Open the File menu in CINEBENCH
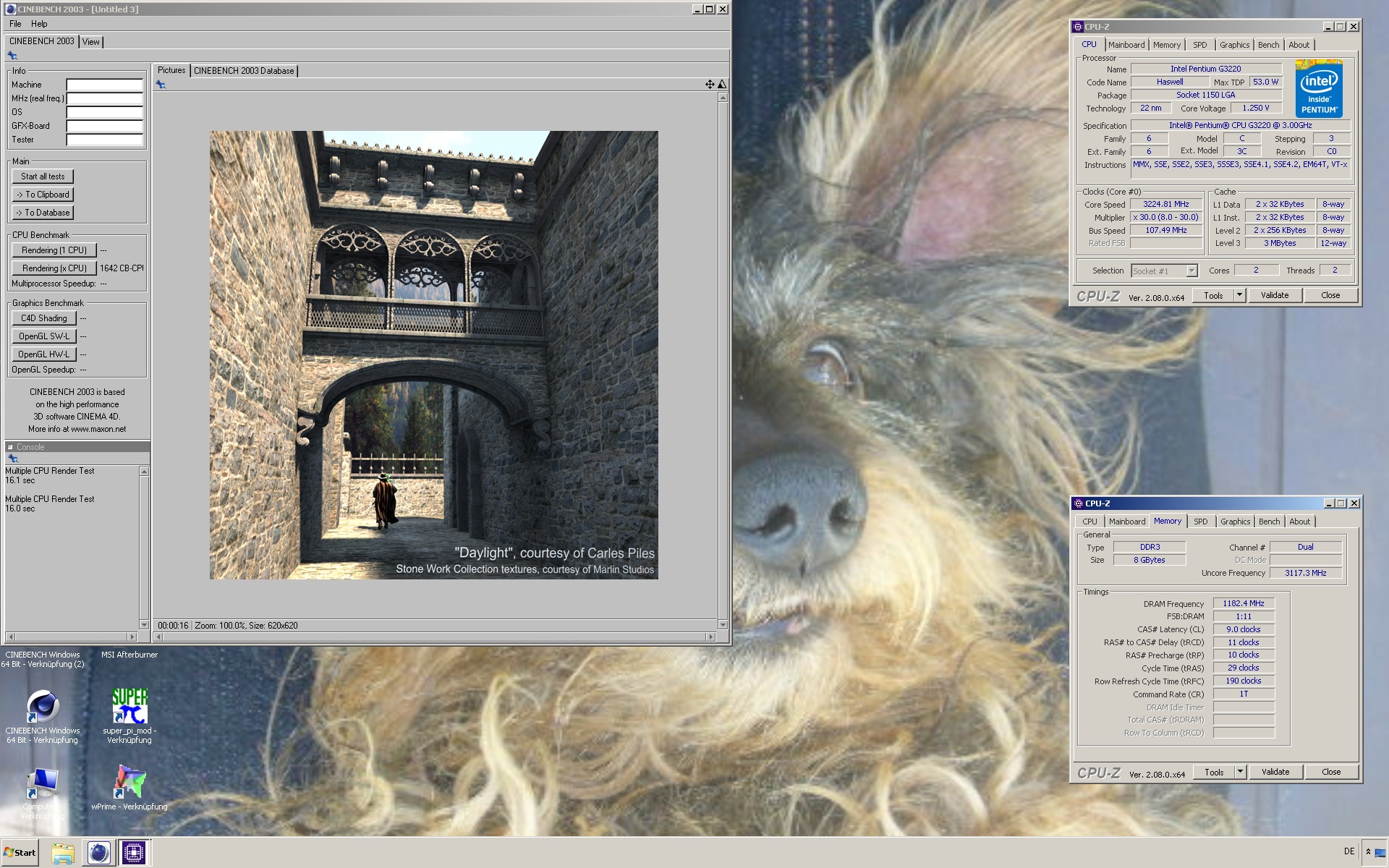The image size is (1389, 868). [15, 24]
